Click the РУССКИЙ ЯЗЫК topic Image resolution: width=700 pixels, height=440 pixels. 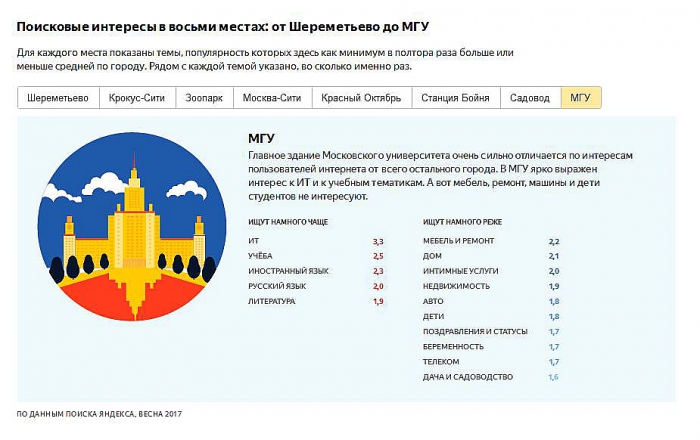[x=277, y=286]
